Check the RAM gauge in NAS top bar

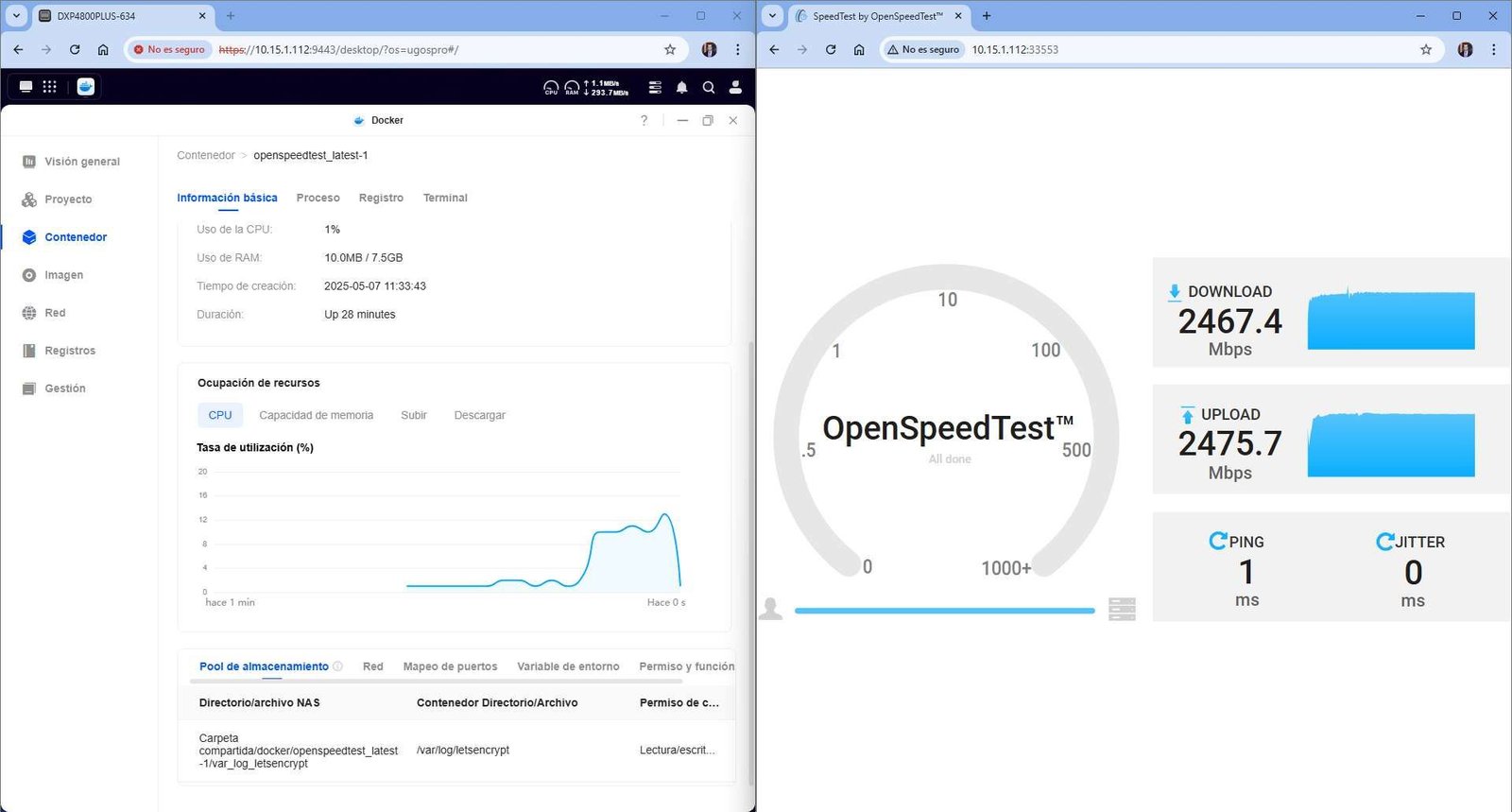[x=572, y=88]
